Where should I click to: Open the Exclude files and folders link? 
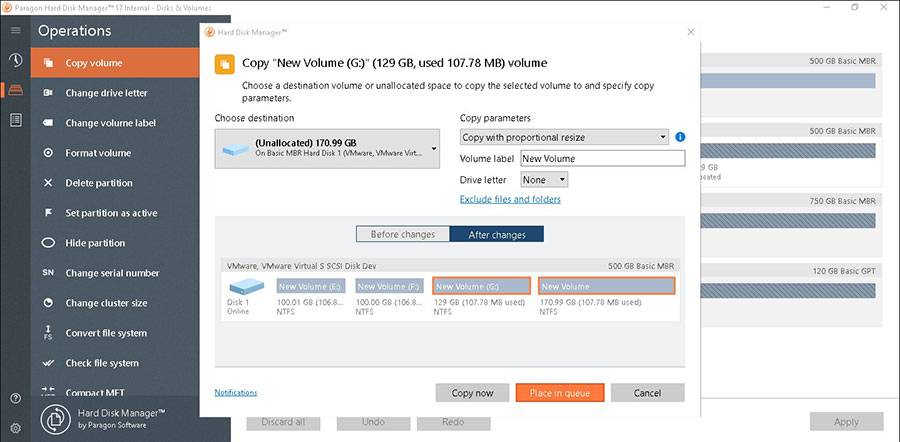(x=510, y=199)
